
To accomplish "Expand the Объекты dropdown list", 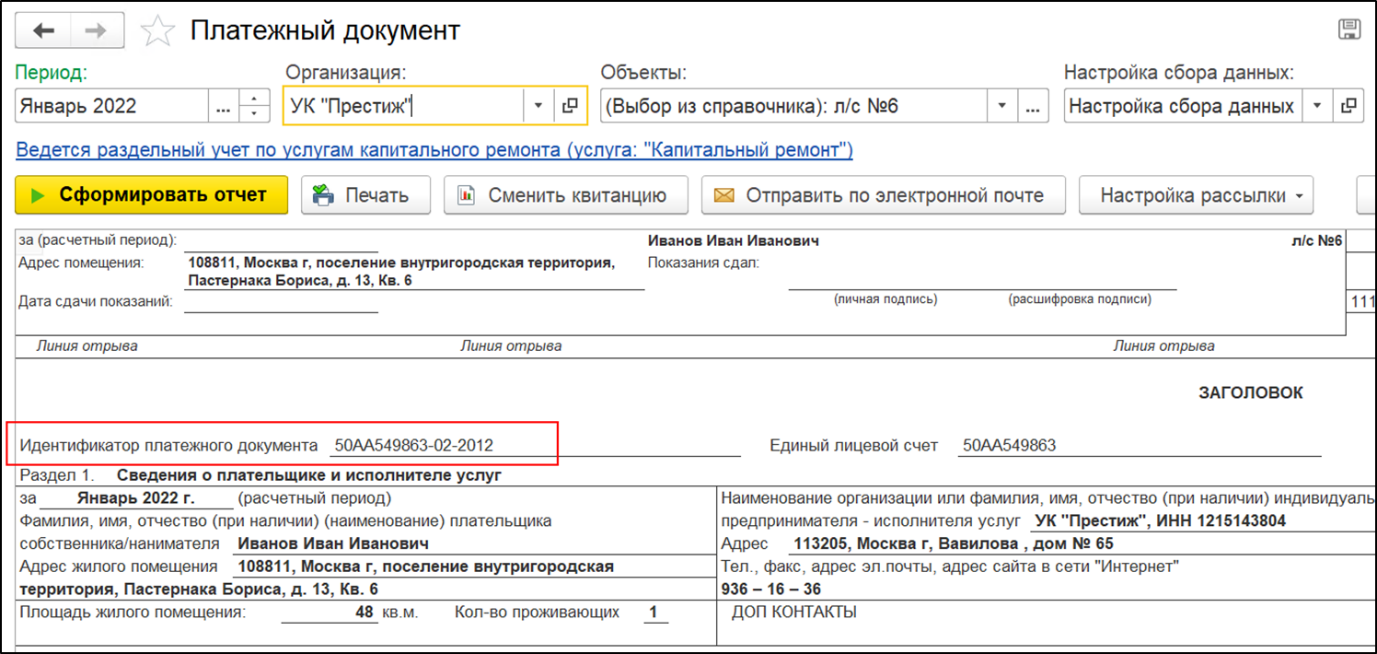I will coord(1002,106).
